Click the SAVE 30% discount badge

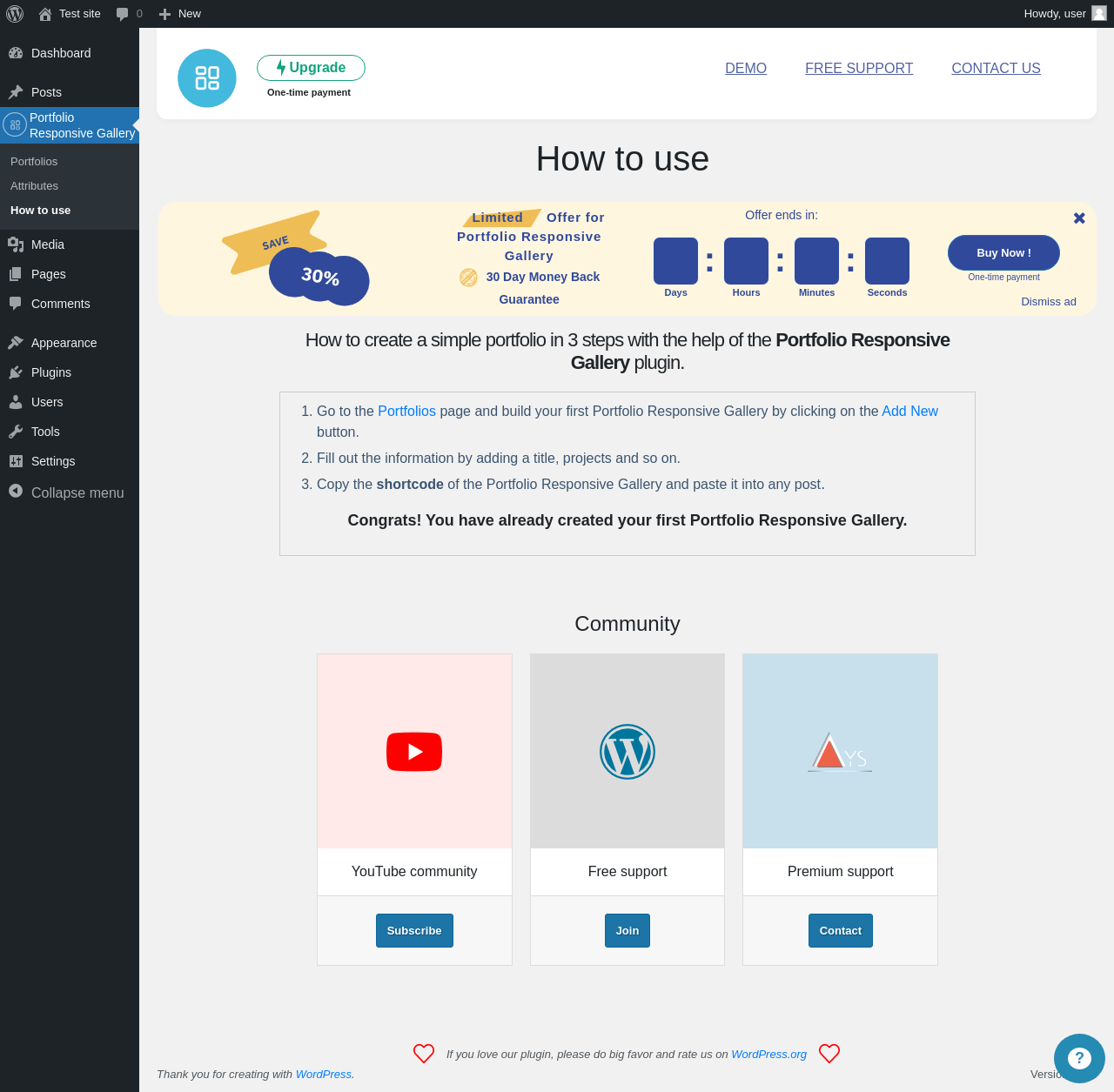click(296, 258)
